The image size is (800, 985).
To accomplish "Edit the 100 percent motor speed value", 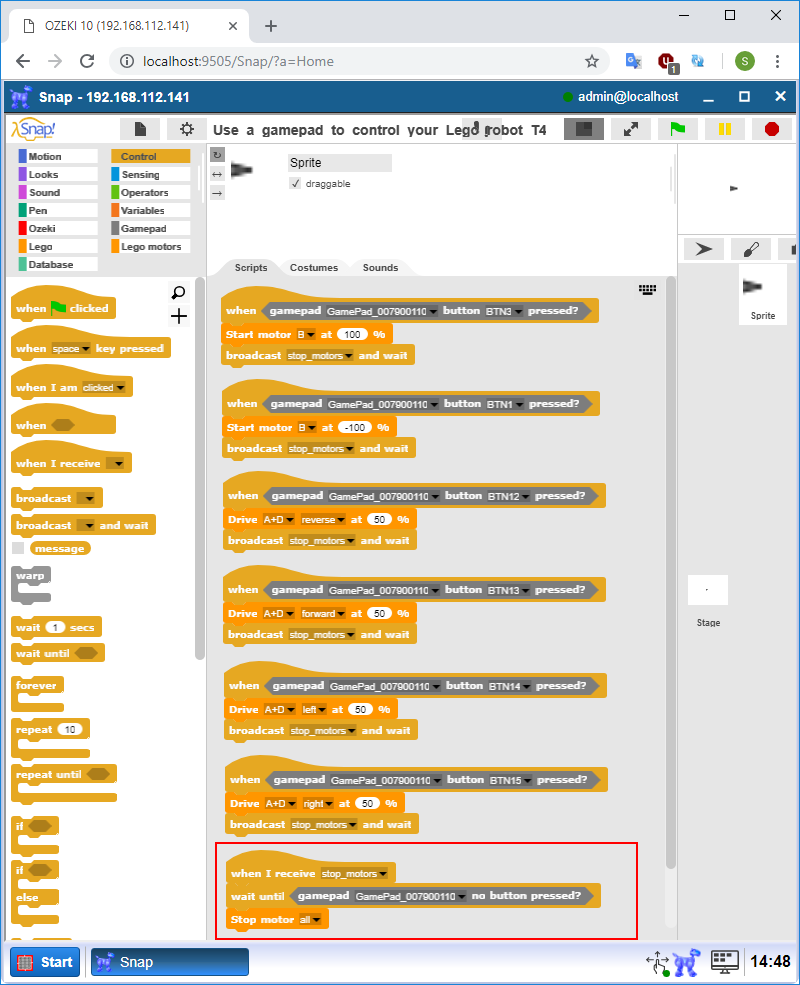I will (x=352, y=334).
